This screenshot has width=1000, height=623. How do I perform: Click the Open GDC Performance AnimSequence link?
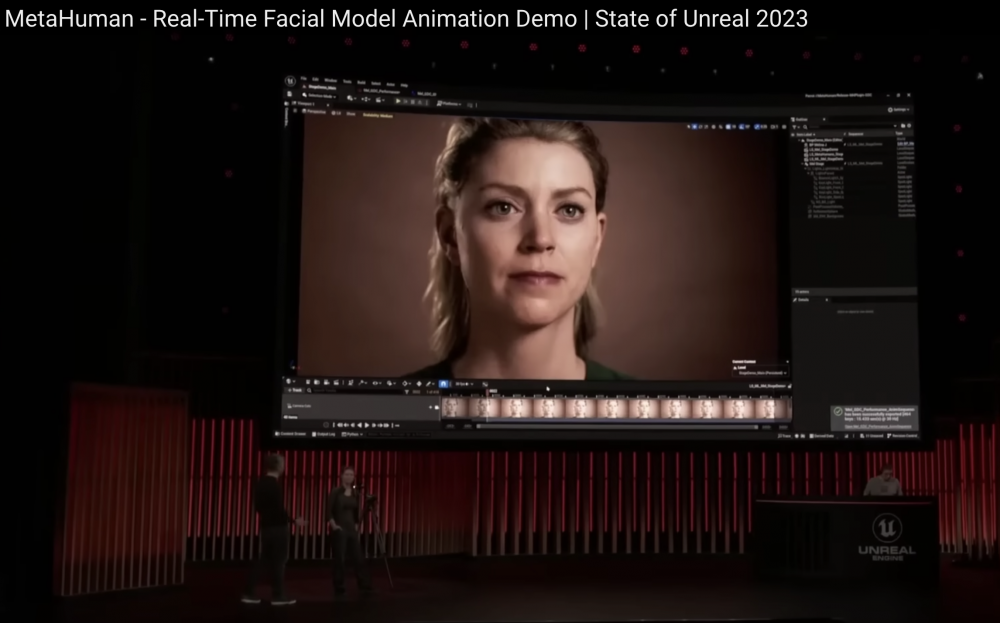pyautogui.click(x=878, y=426)
